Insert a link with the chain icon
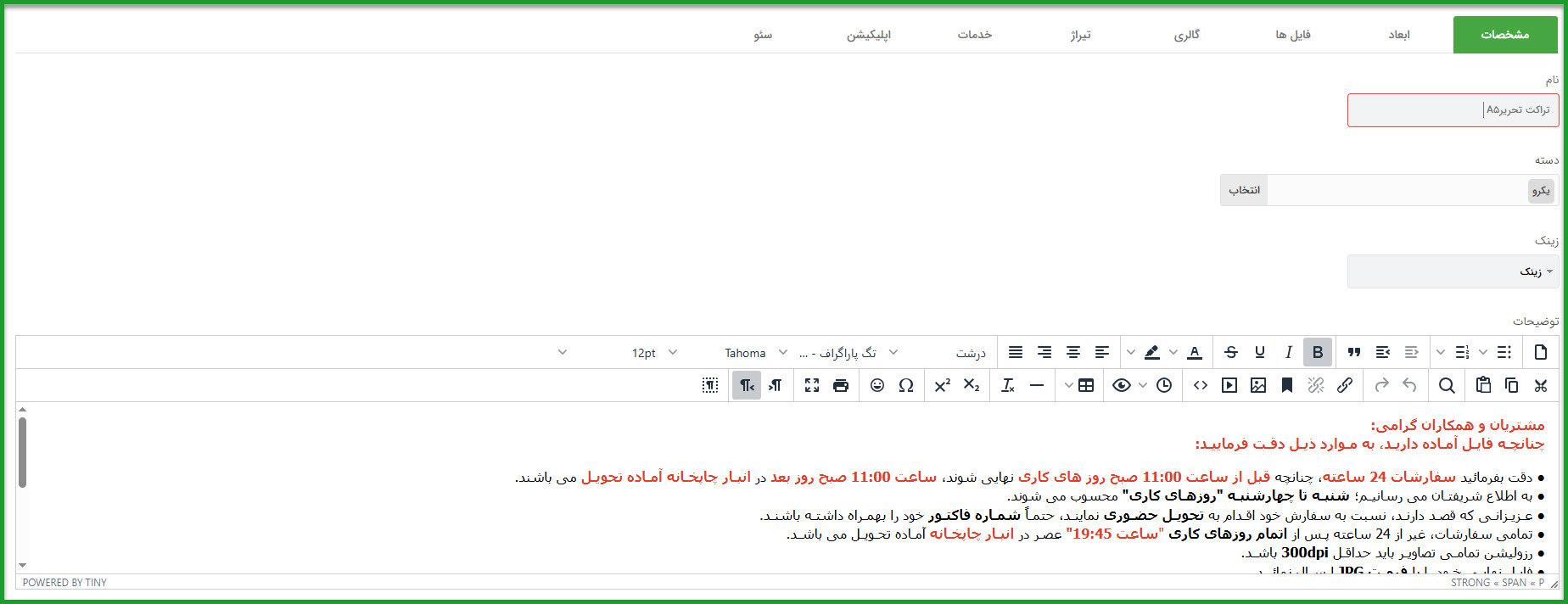Screen dimensions: 1568x604 [1345, 385]
